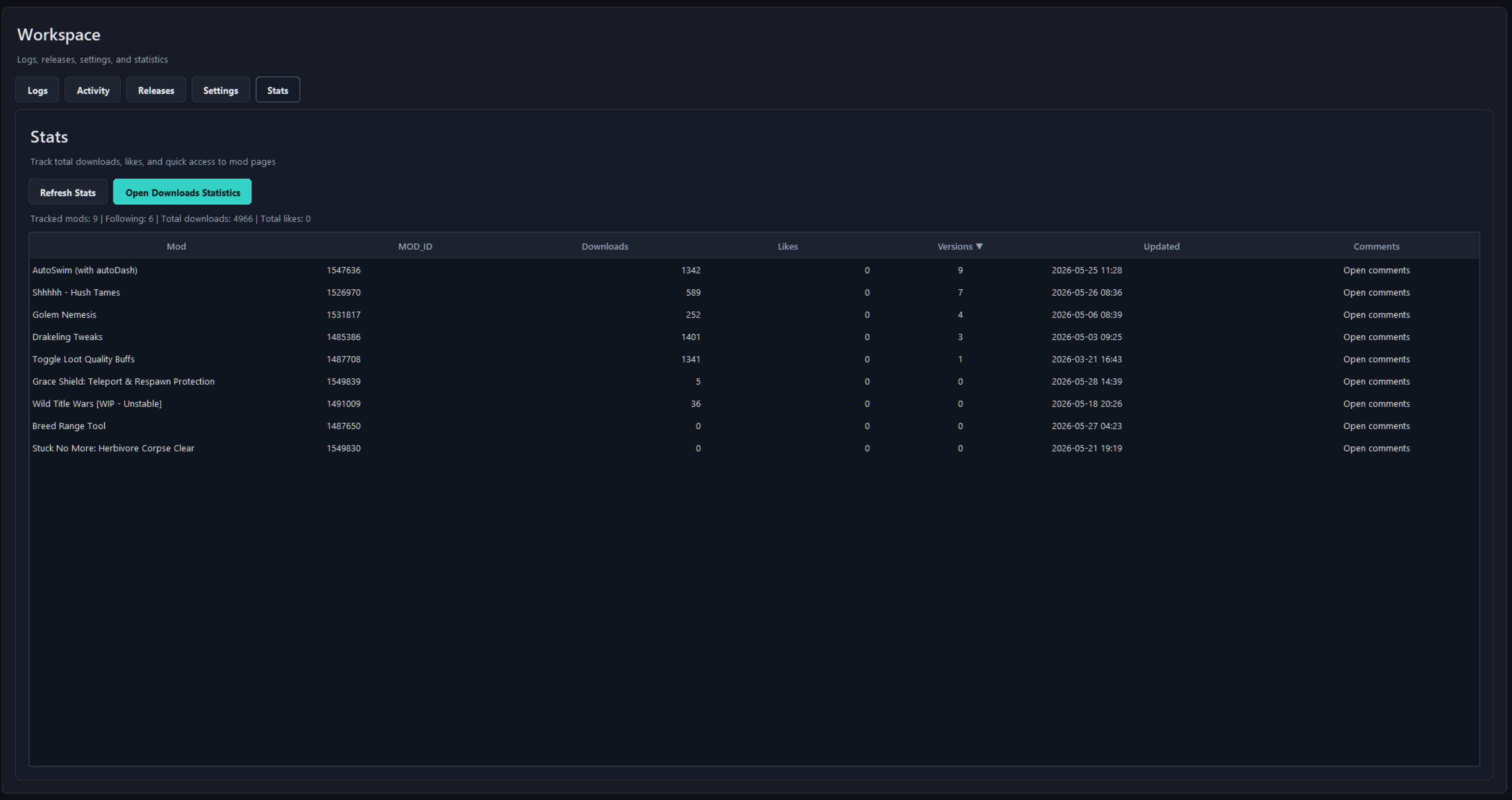Click downloads count 589

(693, 292)
